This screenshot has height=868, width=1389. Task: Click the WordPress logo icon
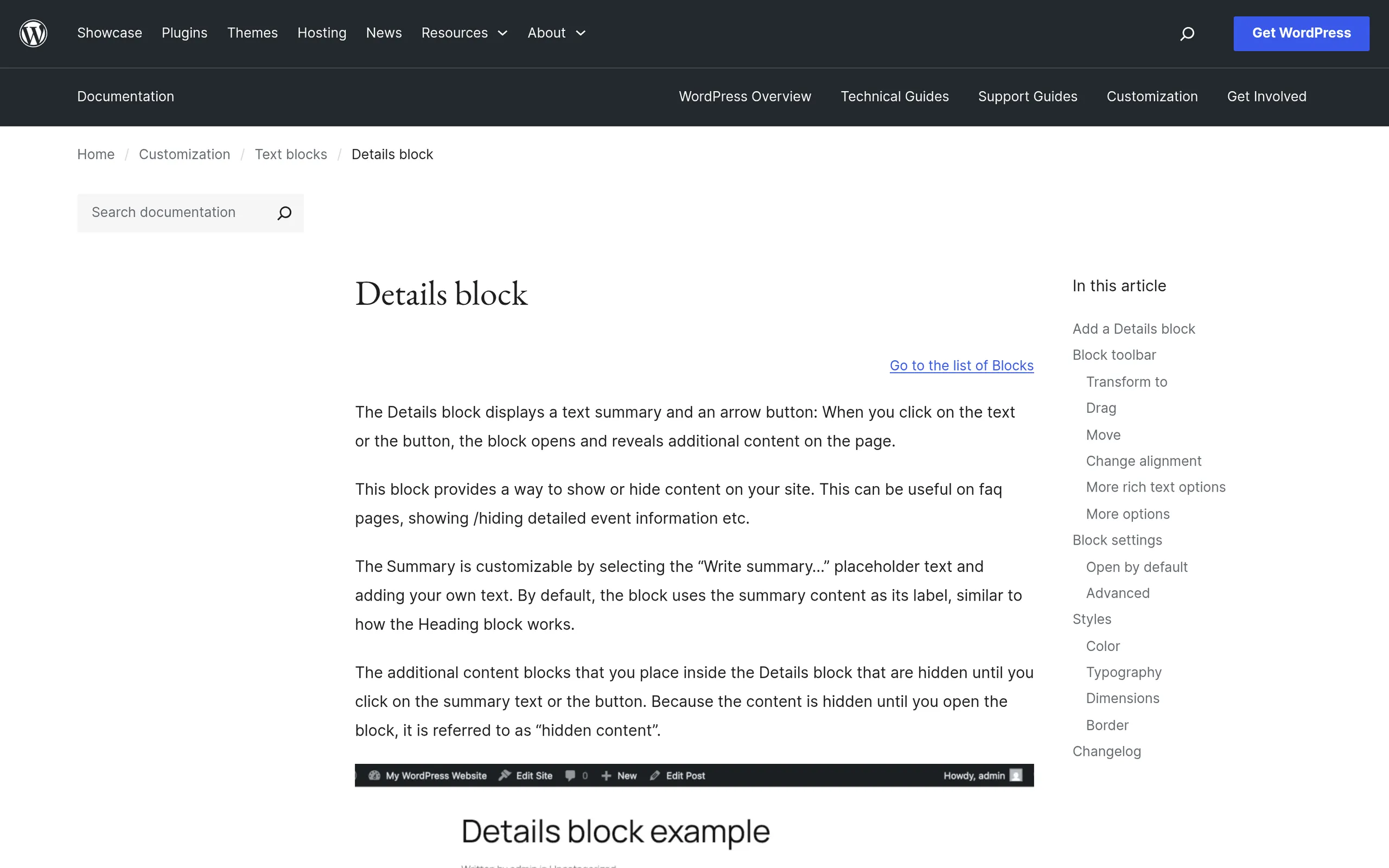pos(33,33)
